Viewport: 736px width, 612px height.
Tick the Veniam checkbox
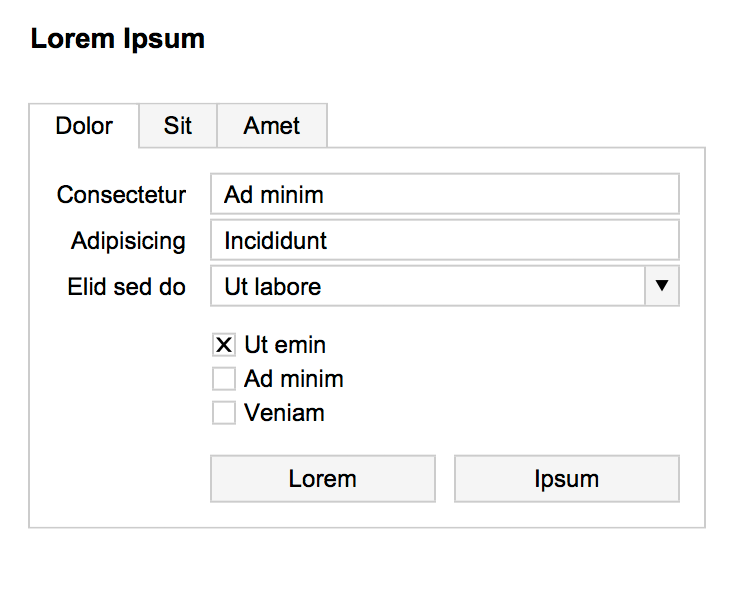(x=224, y=413)
